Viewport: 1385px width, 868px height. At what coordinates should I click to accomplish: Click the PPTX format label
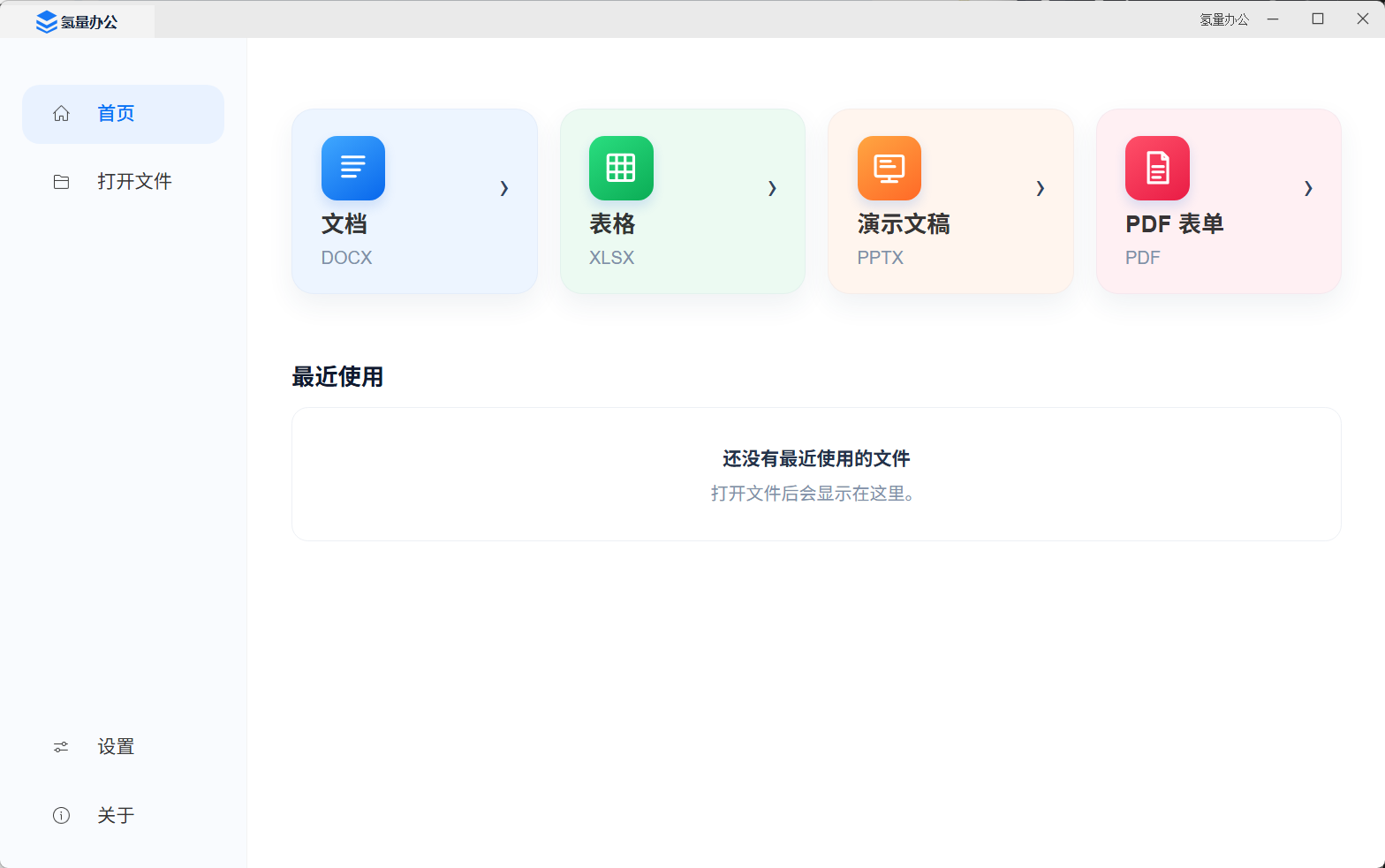881,258
